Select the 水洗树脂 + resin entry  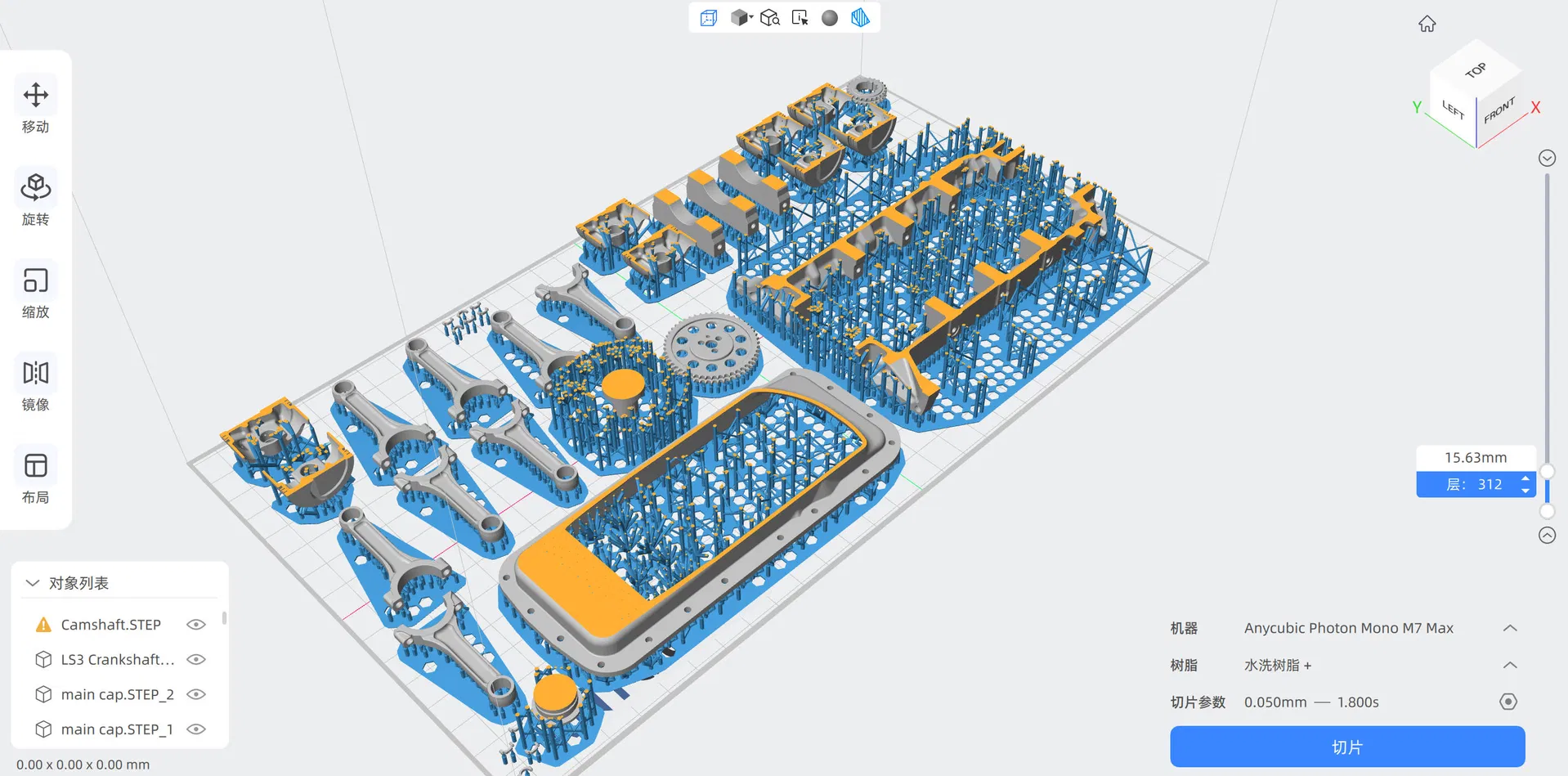[x=1277, y=665]
